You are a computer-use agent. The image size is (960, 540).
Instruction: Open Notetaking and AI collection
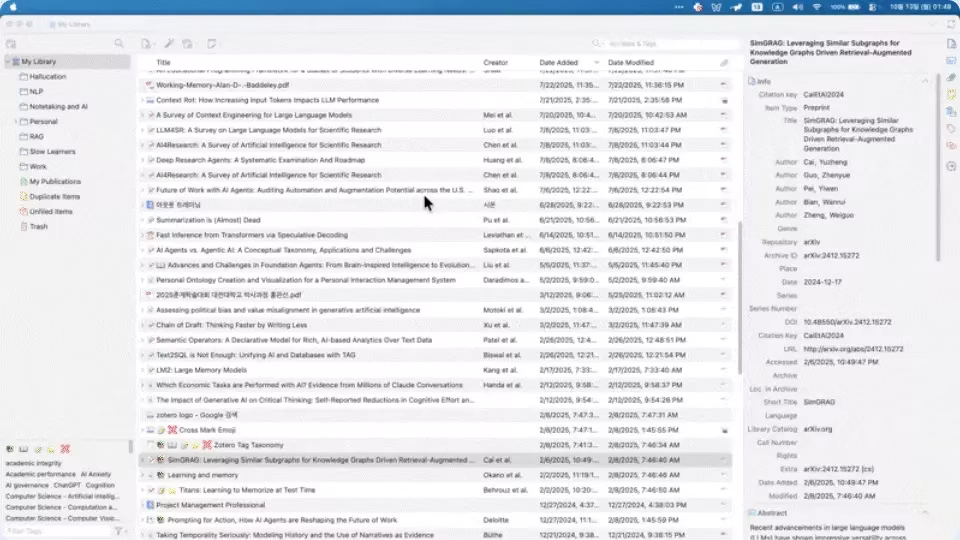coord(69,107)
